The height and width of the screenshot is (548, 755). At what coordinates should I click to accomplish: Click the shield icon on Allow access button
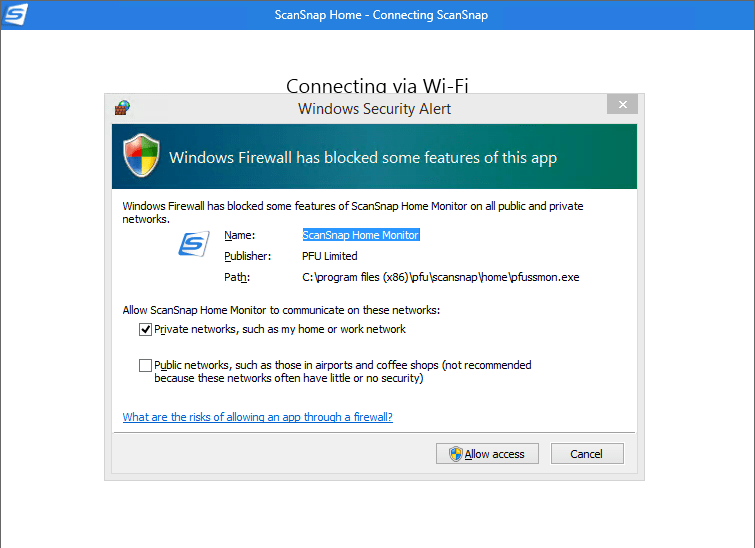point(455,454)
